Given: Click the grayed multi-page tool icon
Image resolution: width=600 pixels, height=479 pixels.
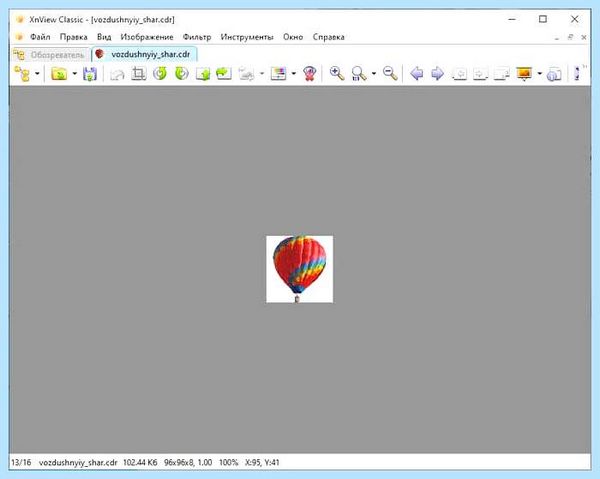Looking at the screenshot, I should pos(246,73).
